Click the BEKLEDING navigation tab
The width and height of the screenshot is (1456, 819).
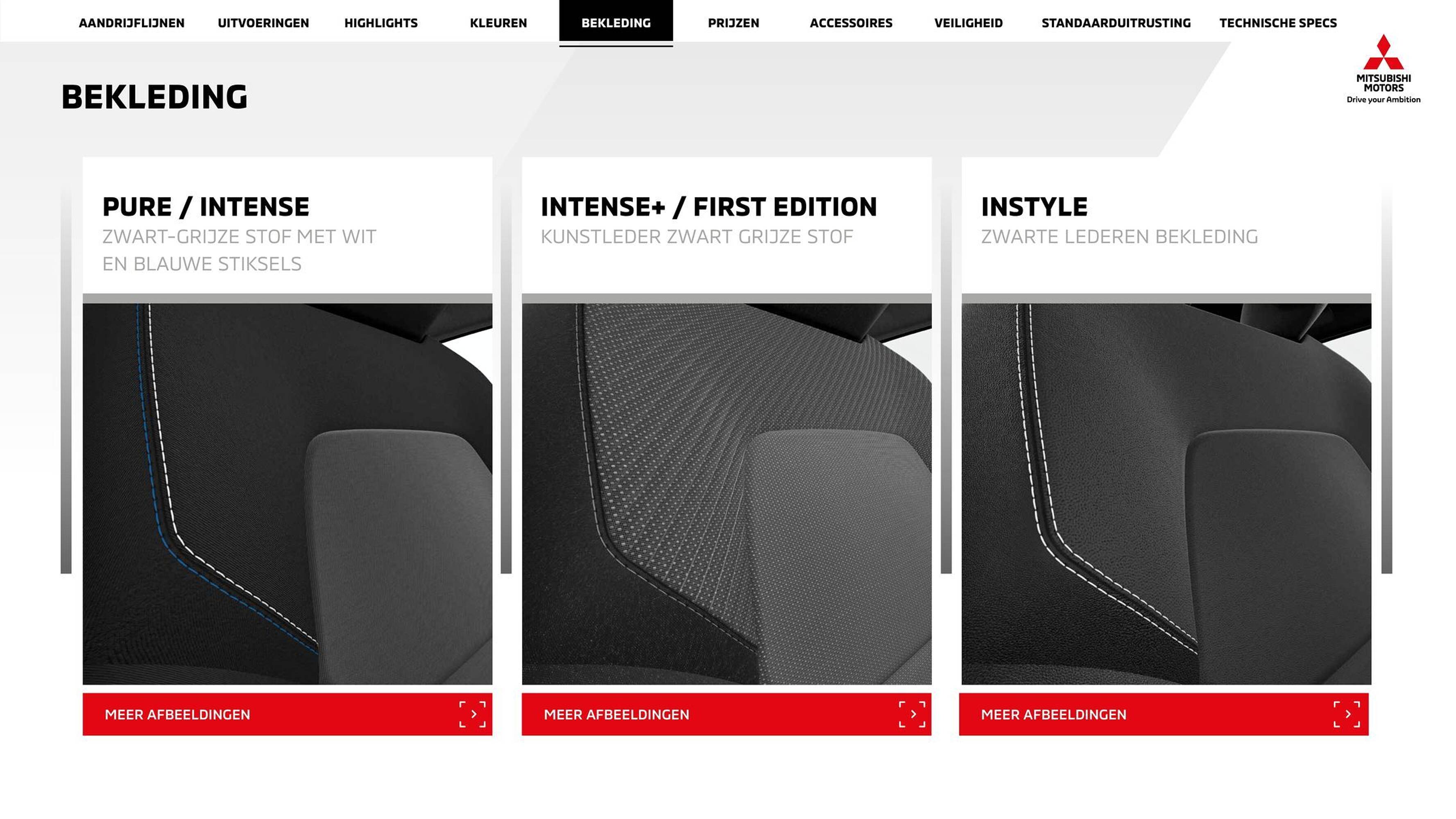point(616,22)
